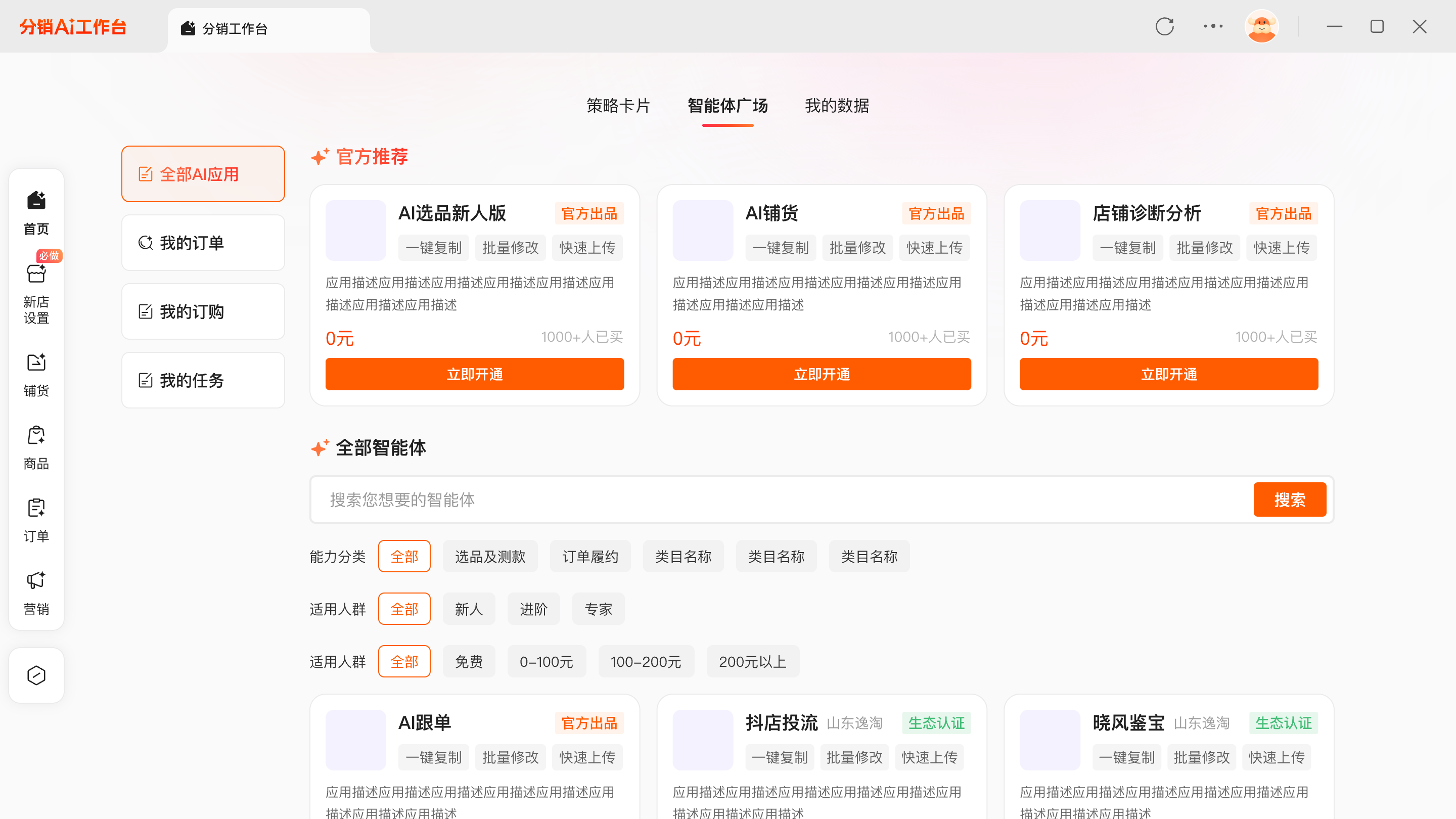This screenshot has height=819, width=1456.
Task: Click AI选品新人版 app thumbnail
Action: pyautogui.click(x=355, y=230)
